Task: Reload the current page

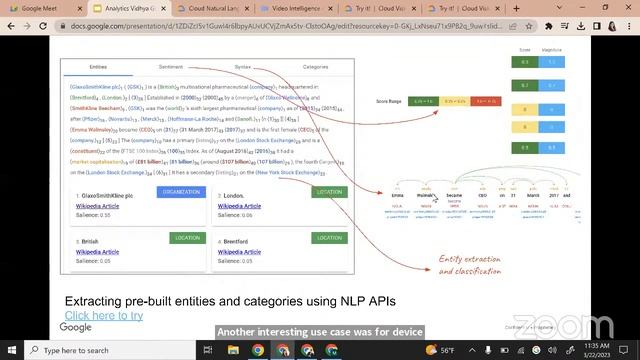Action: click(x=43, y=26)
